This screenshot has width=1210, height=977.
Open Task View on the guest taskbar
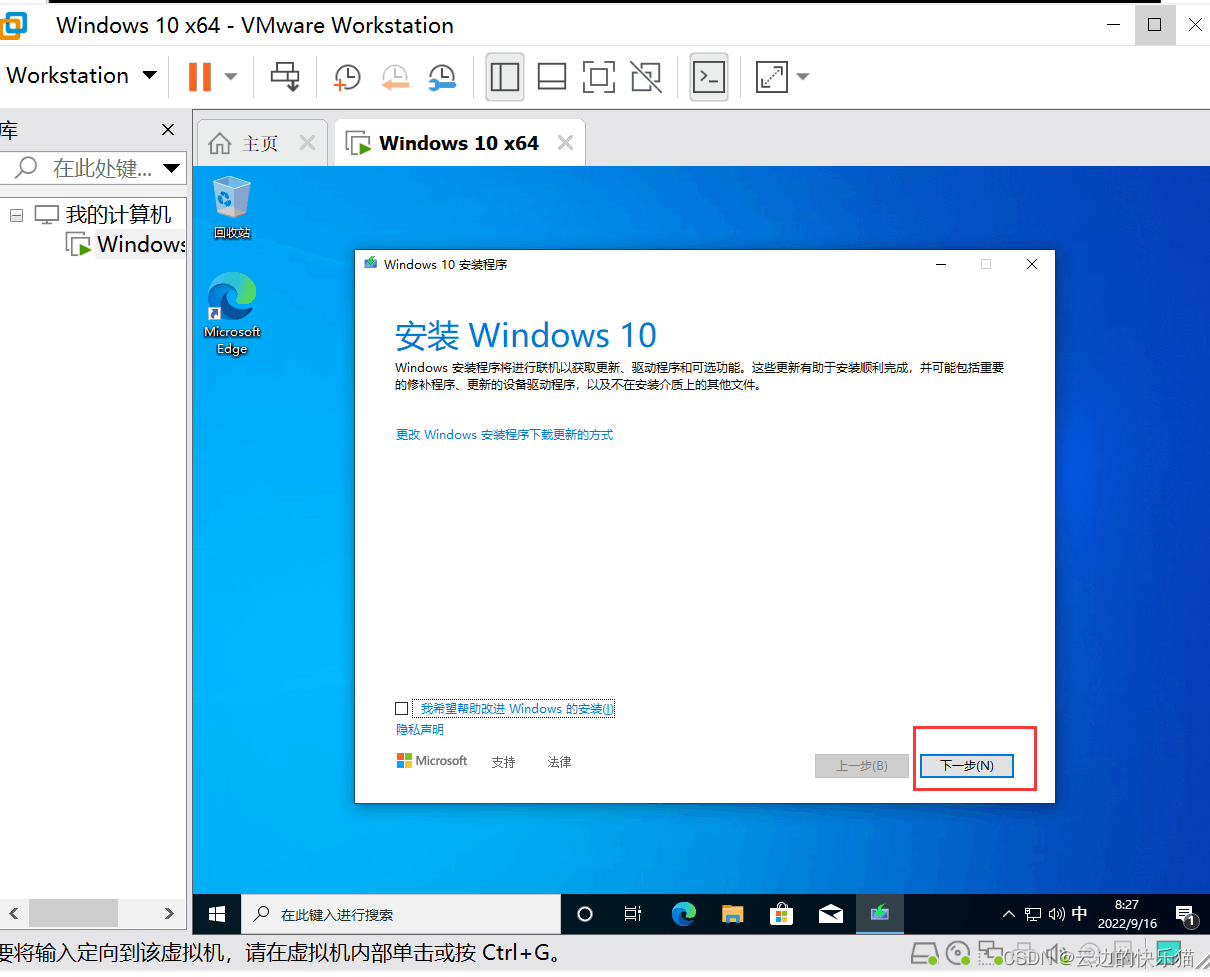632,914
